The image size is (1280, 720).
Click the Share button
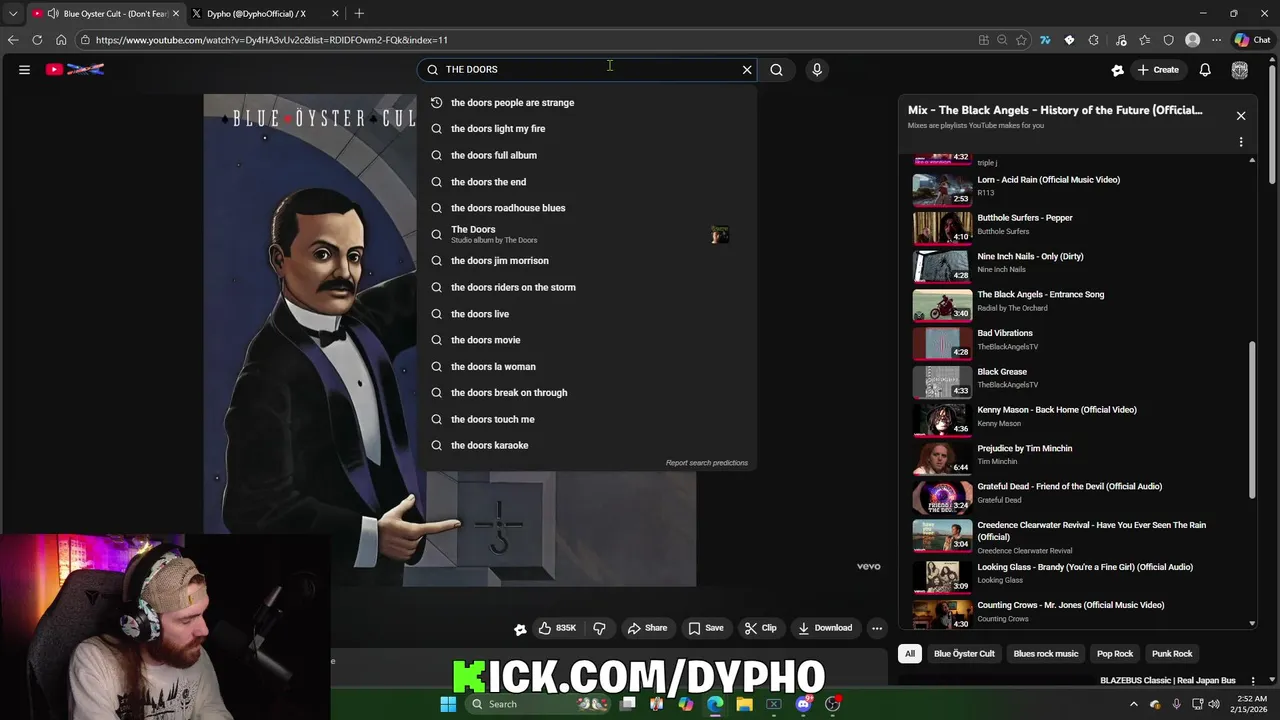pyautogui.click(x=647, y=628)
